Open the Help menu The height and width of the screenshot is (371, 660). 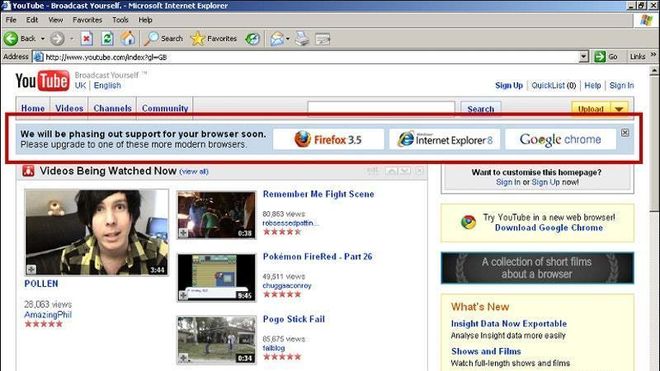coord(145,20)
